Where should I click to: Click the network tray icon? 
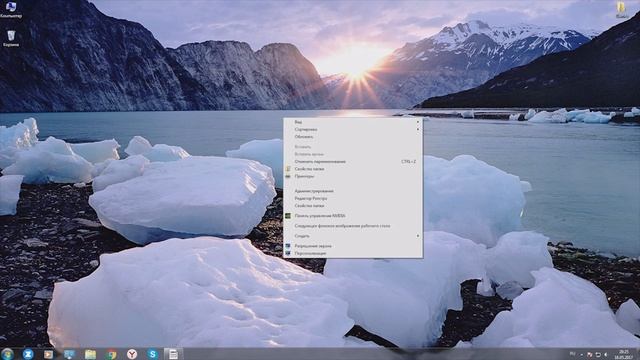(x=598, y=355)
